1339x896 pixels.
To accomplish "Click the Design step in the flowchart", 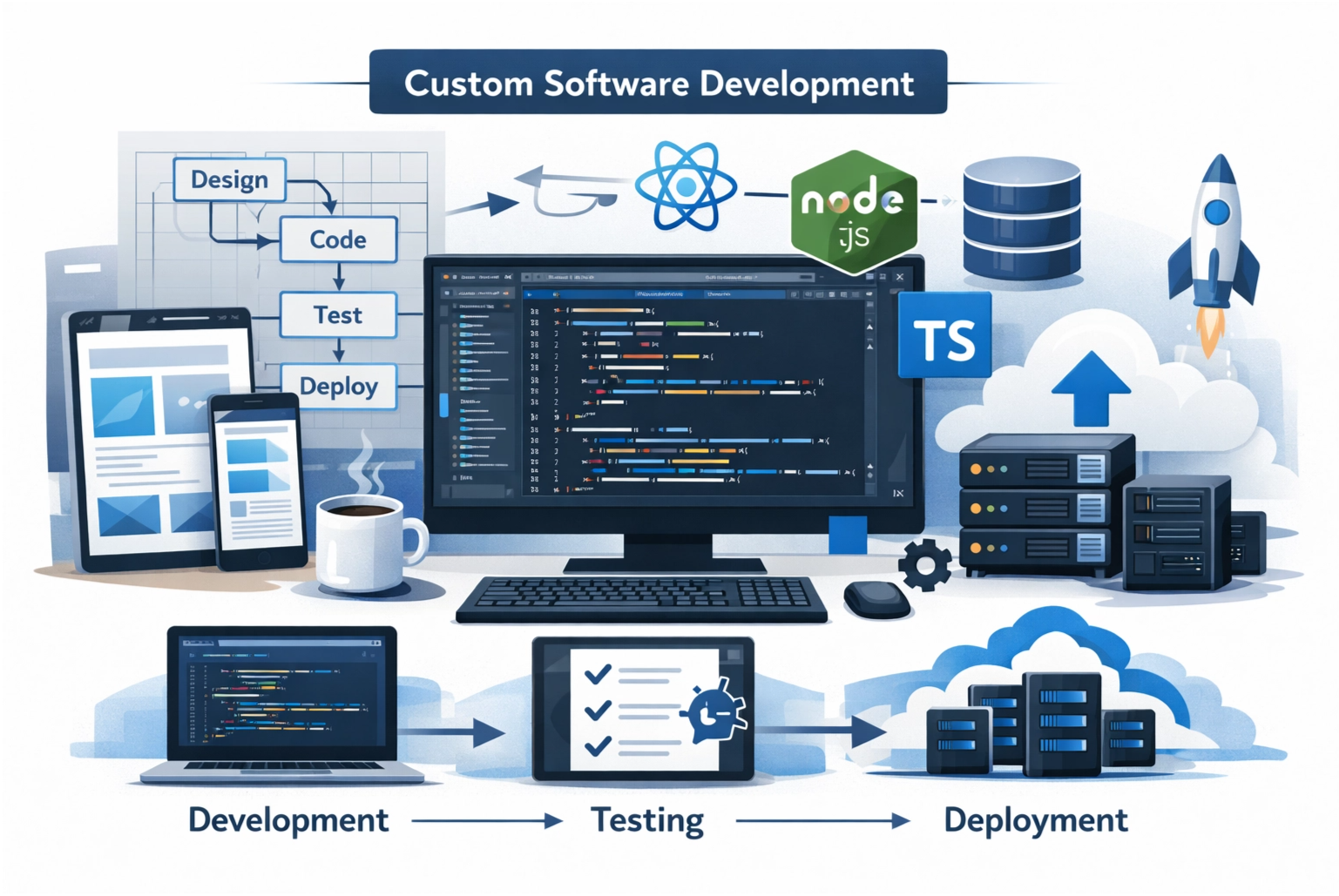I will 229,180.
